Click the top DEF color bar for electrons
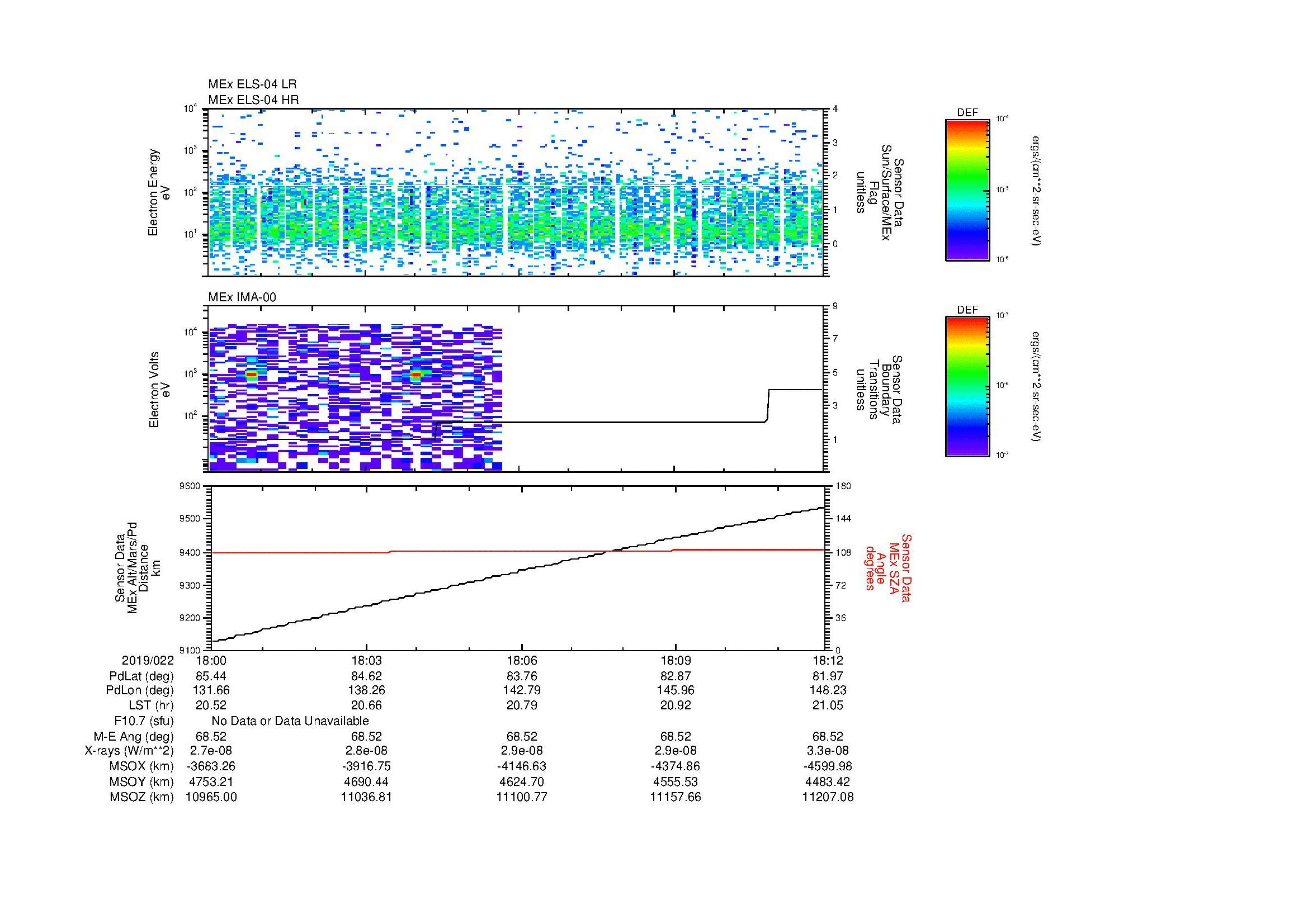Viewport: 1308px width, 924px height. (x=967, y=190)
